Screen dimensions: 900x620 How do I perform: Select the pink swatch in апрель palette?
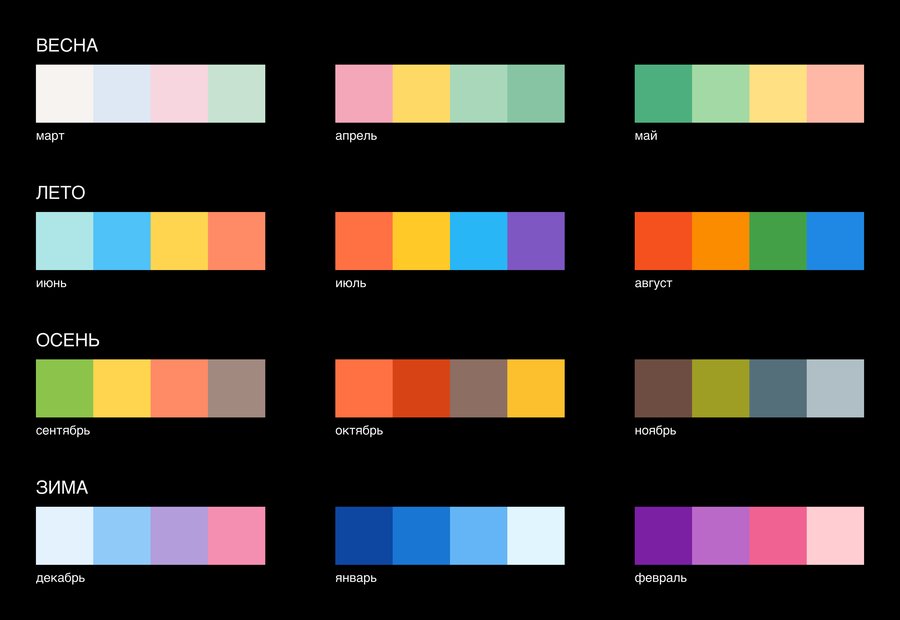(x=364, y=94)
